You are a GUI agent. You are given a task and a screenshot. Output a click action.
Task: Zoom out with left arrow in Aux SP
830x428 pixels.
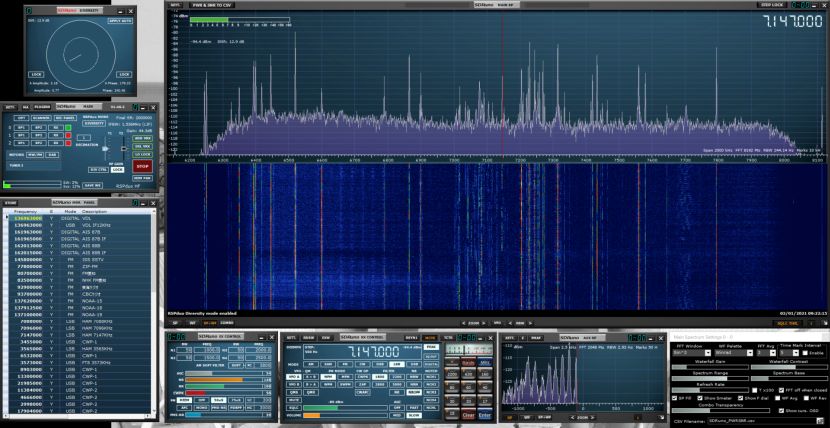click(x=572, y=417)
